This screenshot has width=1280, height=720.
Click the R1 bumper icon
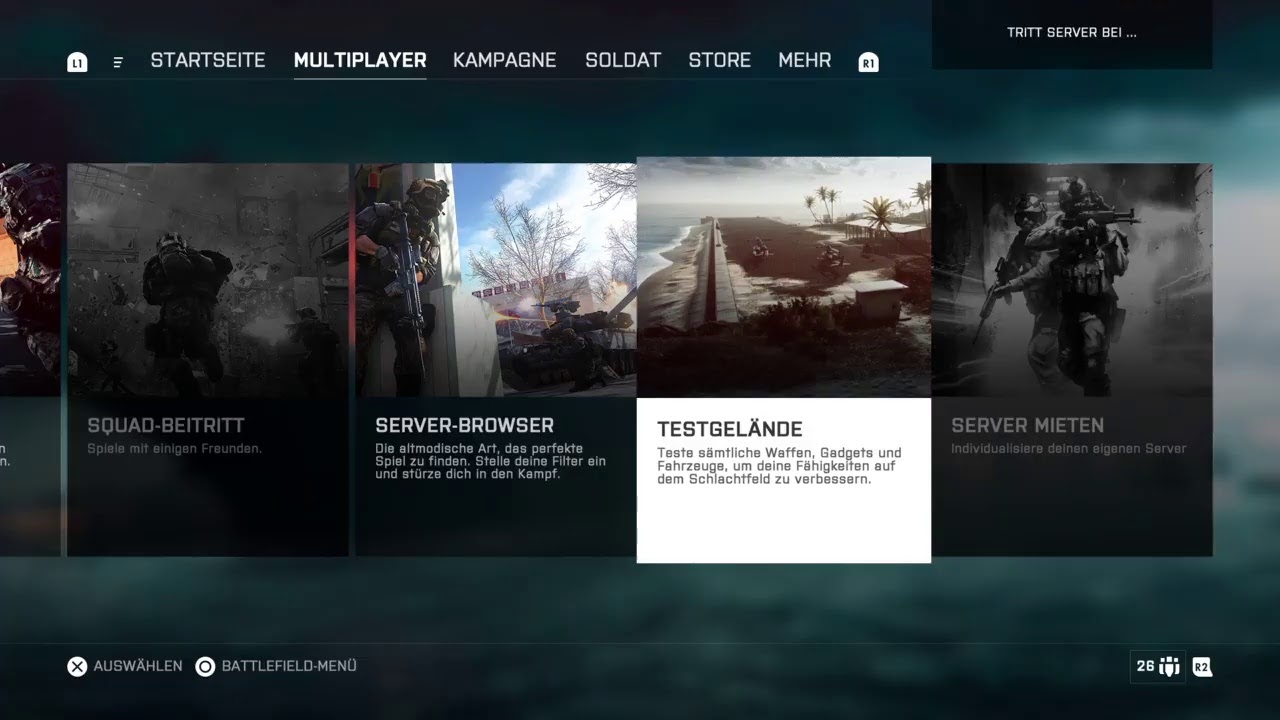point(869,62)
